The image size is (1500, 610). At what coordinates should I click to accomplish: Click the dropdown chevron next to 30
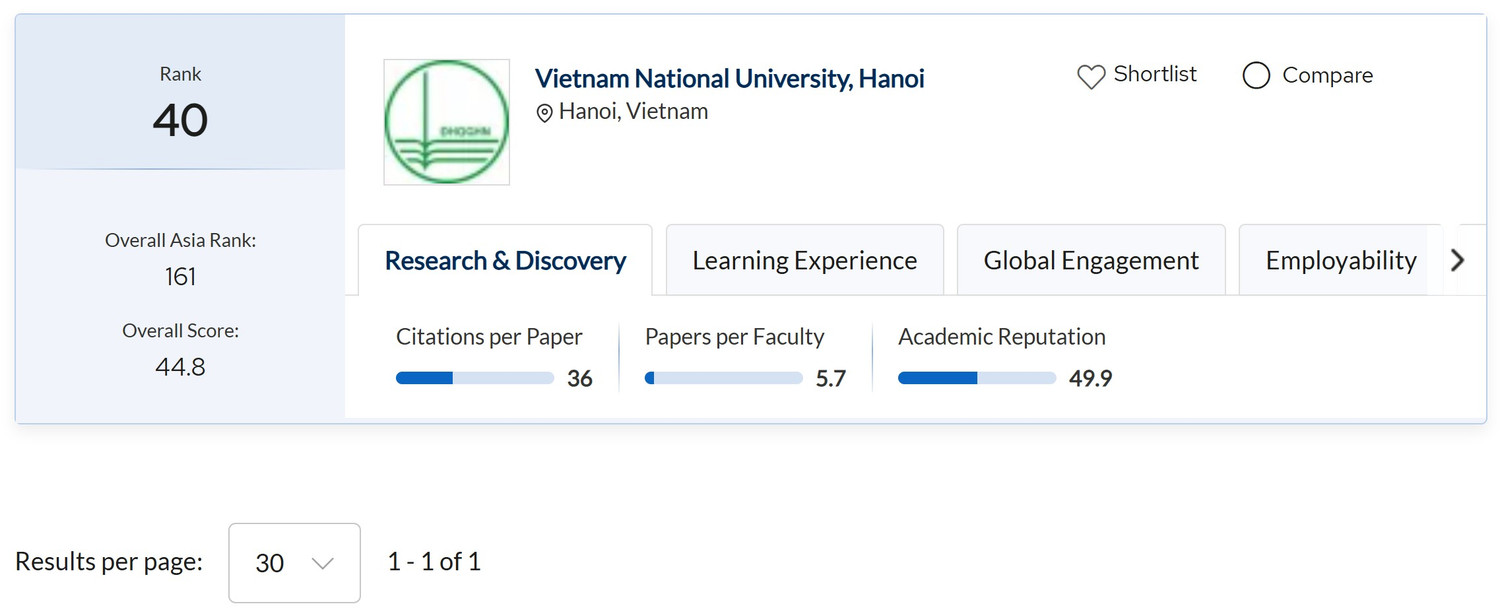coord(322,563)
